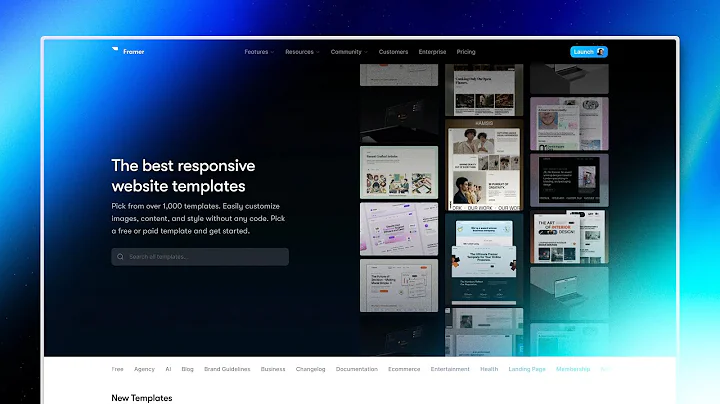Click the user avatar in Launch button
This screenshot has width=720, height=404.
click(x=600, y=52)
